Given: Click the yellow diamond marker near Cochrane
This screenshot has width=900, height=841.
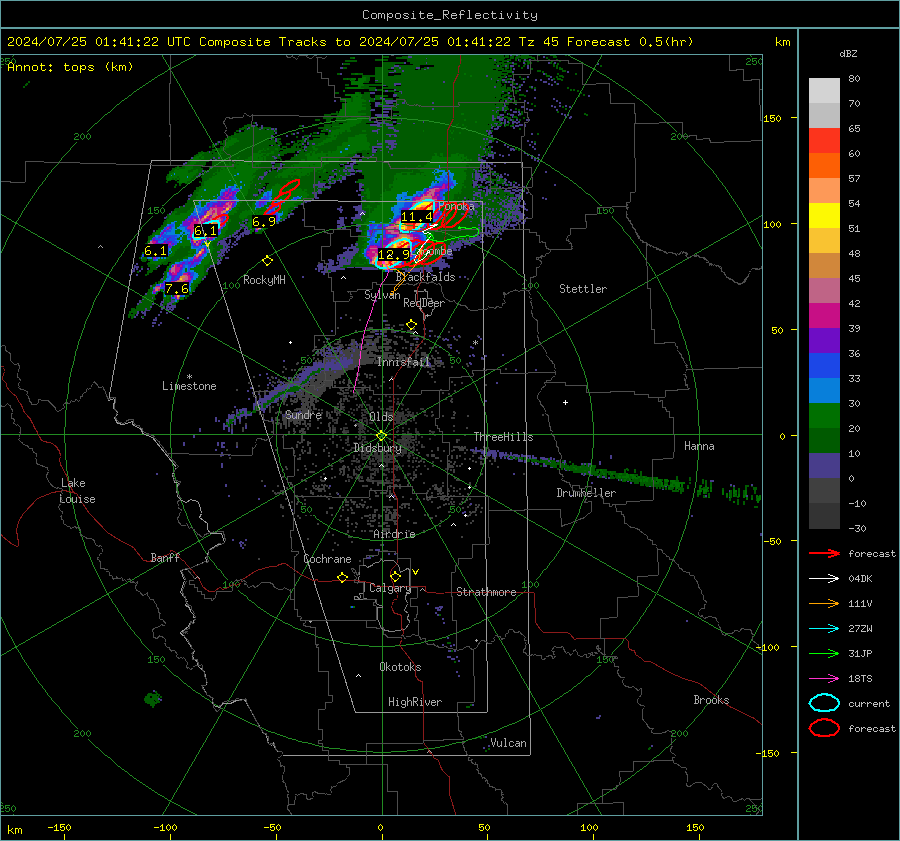Looking at the screenshot, I should (x=343, y=578).
